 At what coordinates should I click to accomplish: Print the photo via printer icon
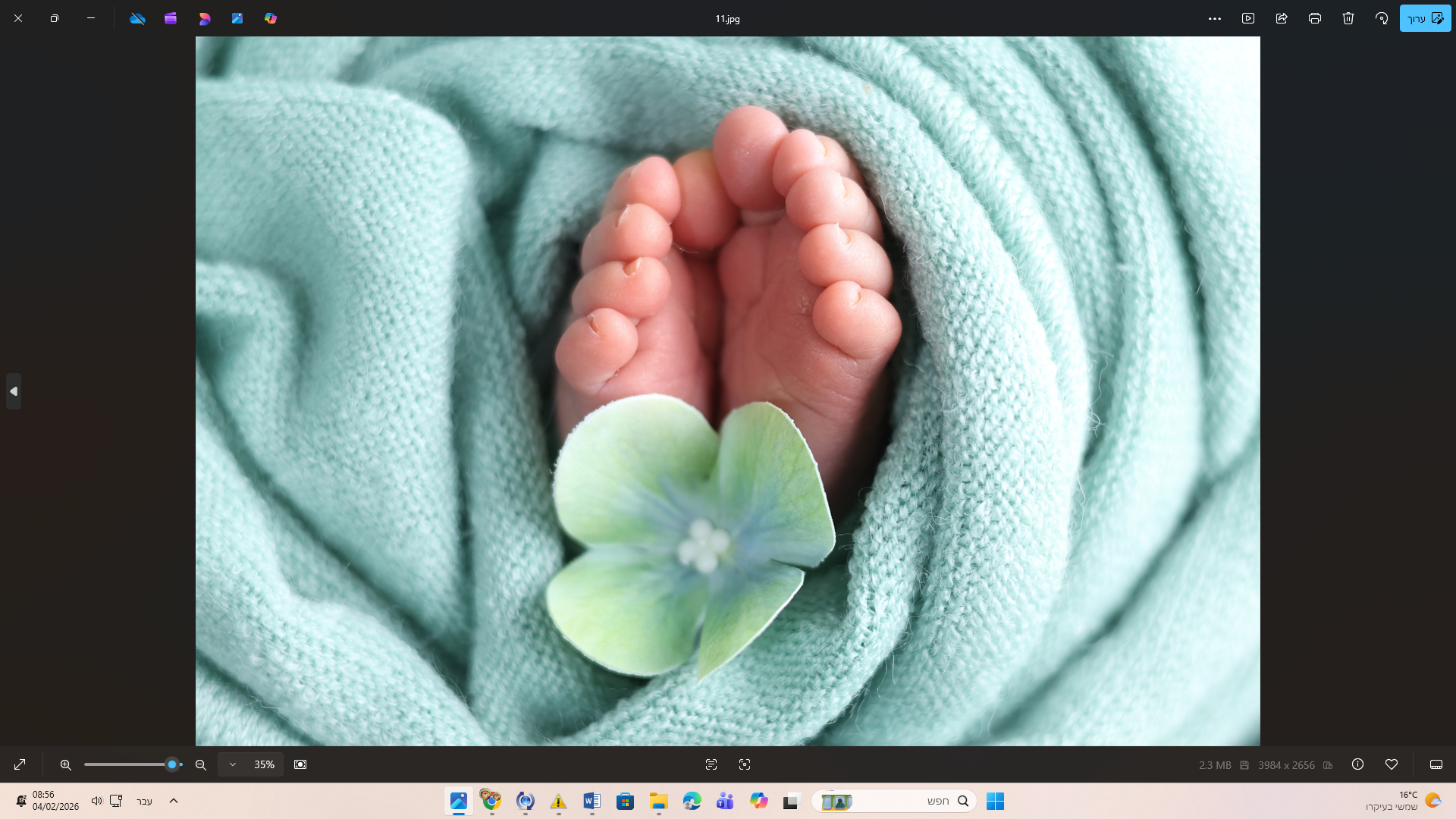coord(1315,18)
